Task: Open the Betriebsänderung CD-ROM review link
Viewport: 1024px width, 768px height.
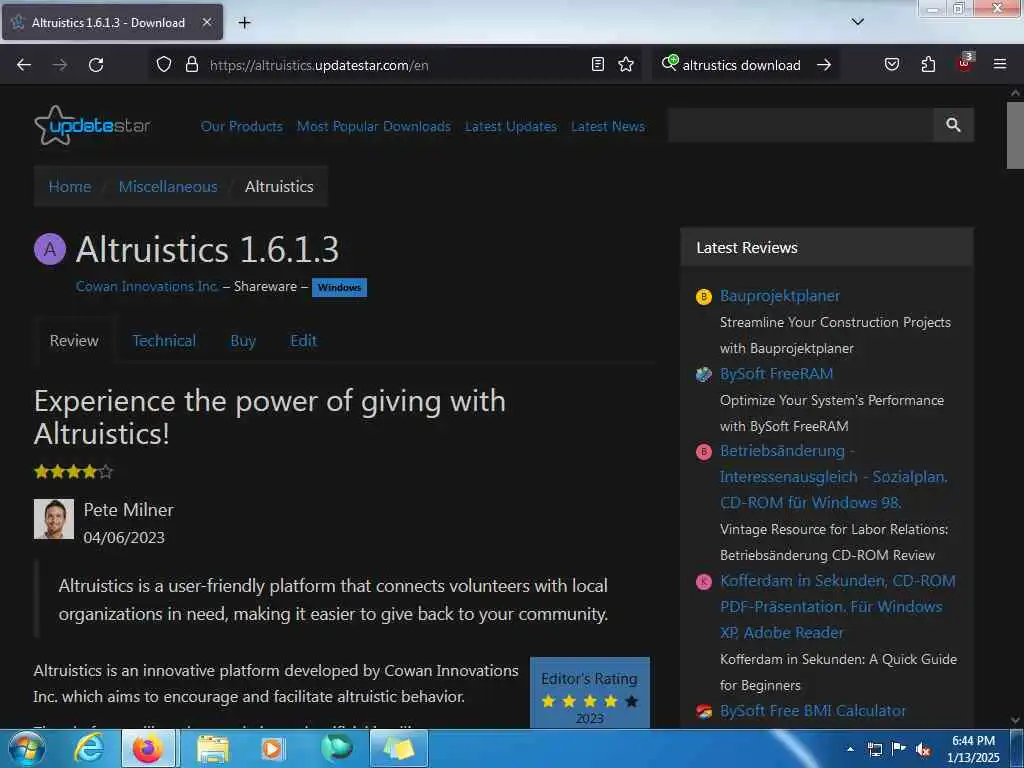Action: click(834, 477)
